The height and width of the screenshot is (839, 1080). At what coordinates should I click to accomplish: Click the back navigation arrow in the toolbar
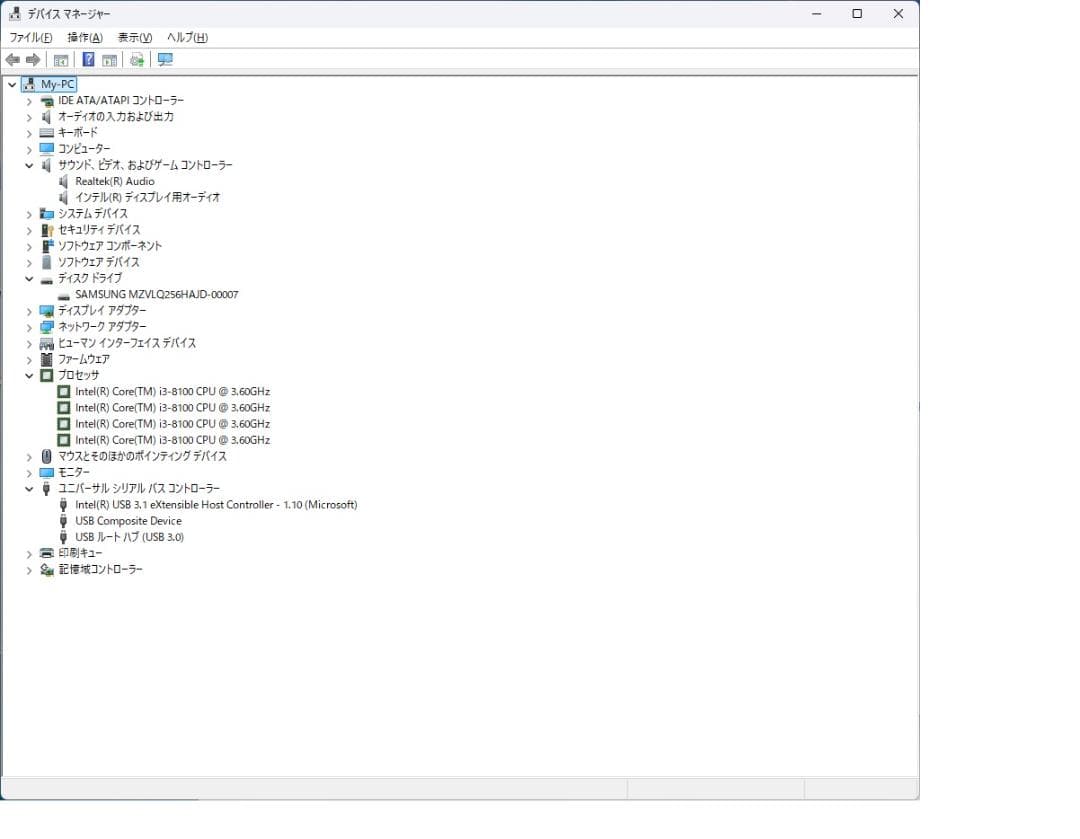13,59
